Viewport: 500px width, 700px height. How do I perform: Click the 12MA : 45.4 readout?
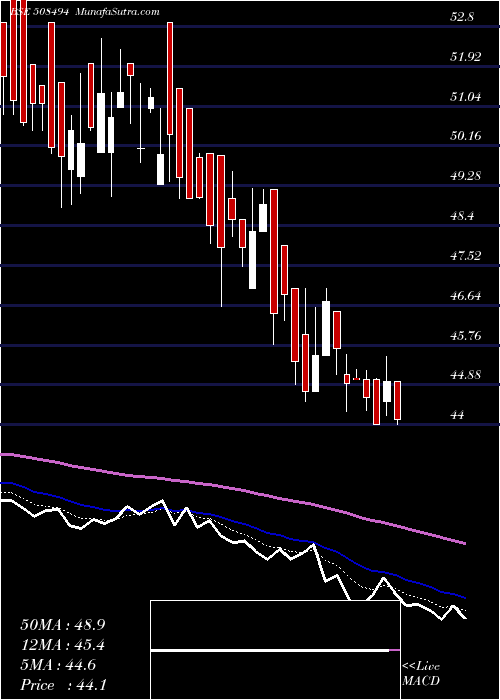[64, 645]
